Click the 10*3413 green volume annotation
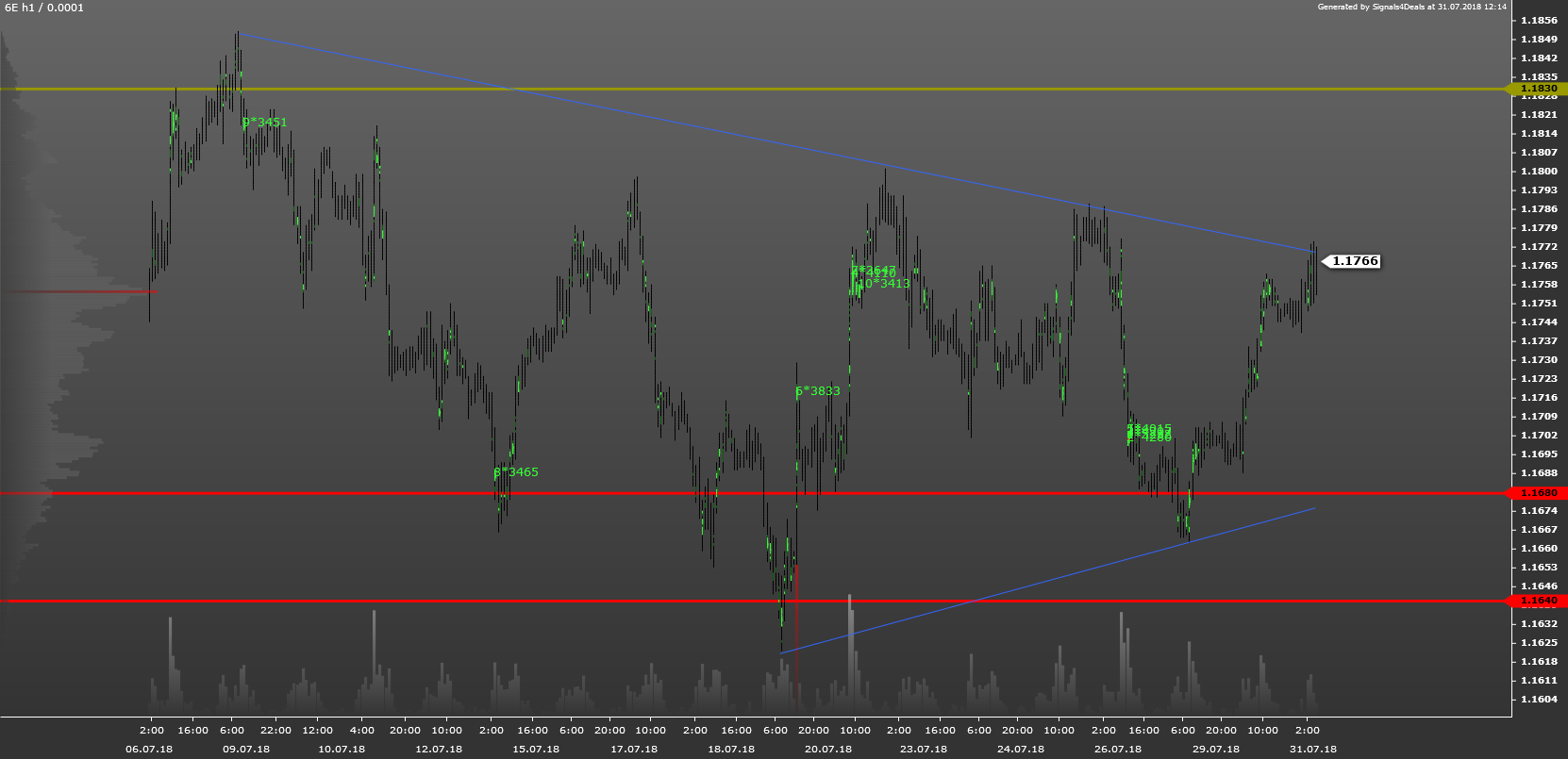1568x759 pixels. pyautogui.click(x=884, y=284)
